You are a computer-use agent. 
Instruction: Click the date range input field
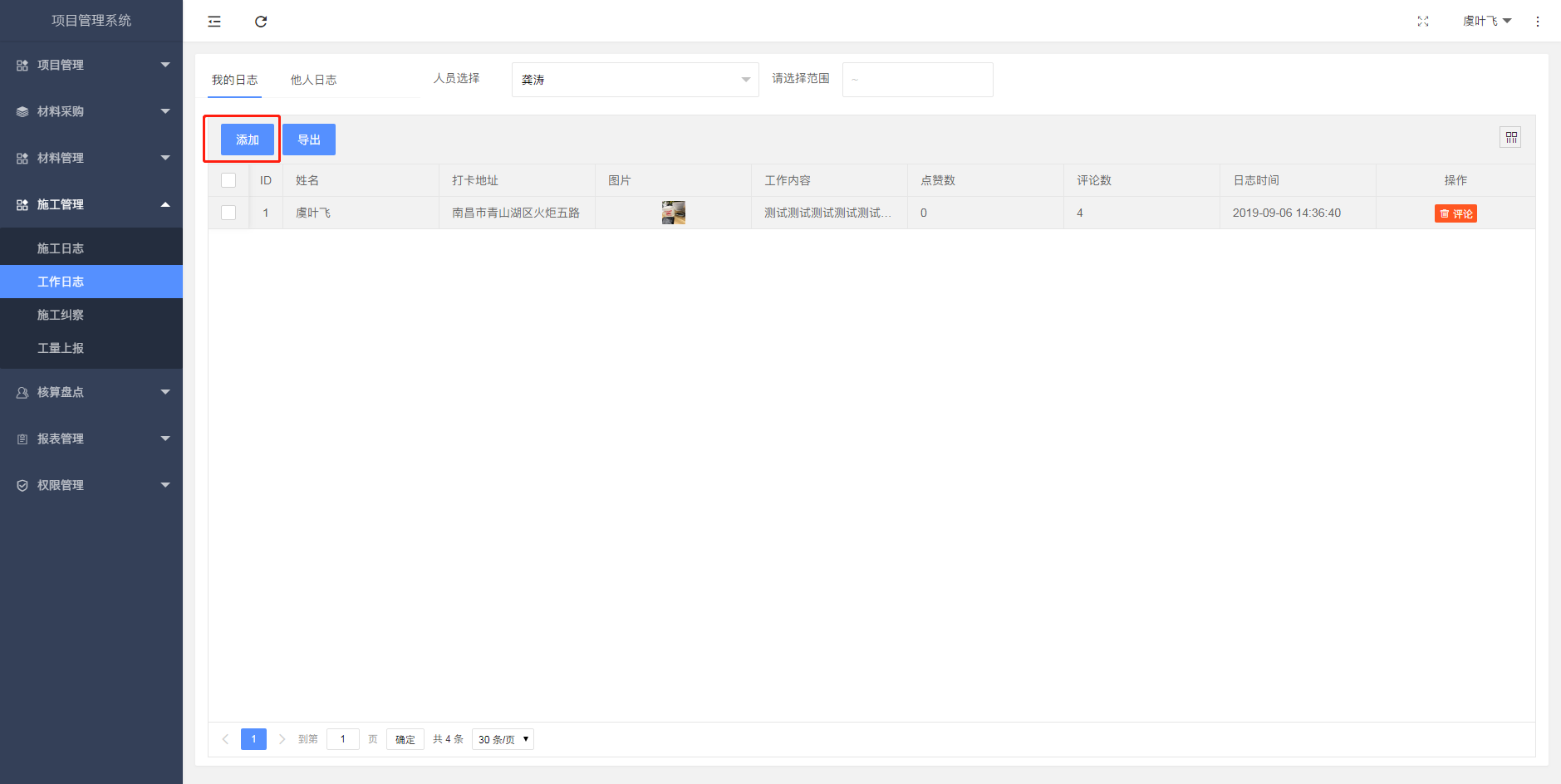click(918, 80)
